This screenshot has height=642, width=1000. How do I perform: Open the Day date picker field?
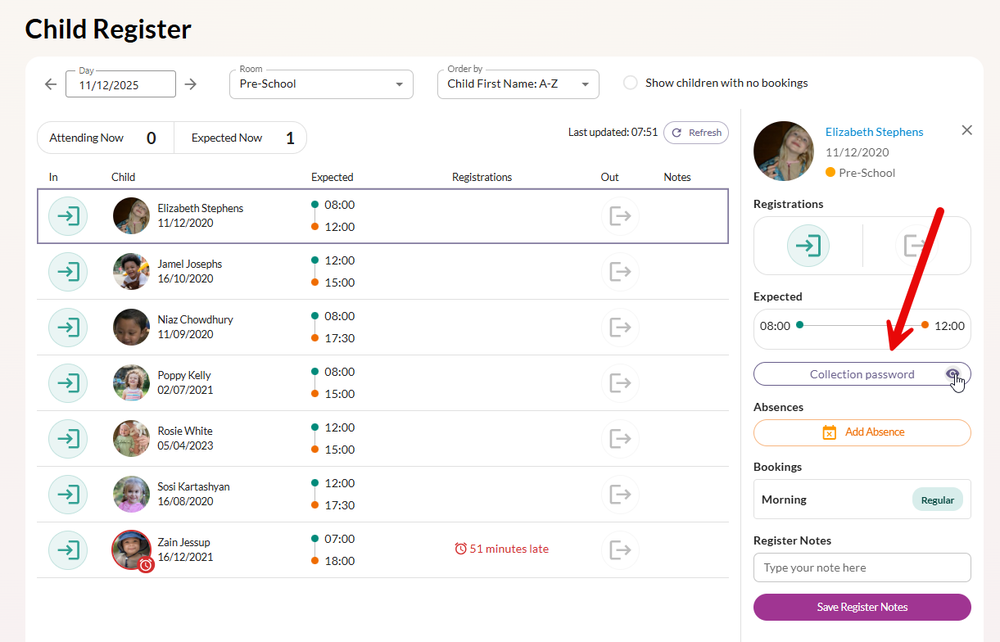(120, 85)
